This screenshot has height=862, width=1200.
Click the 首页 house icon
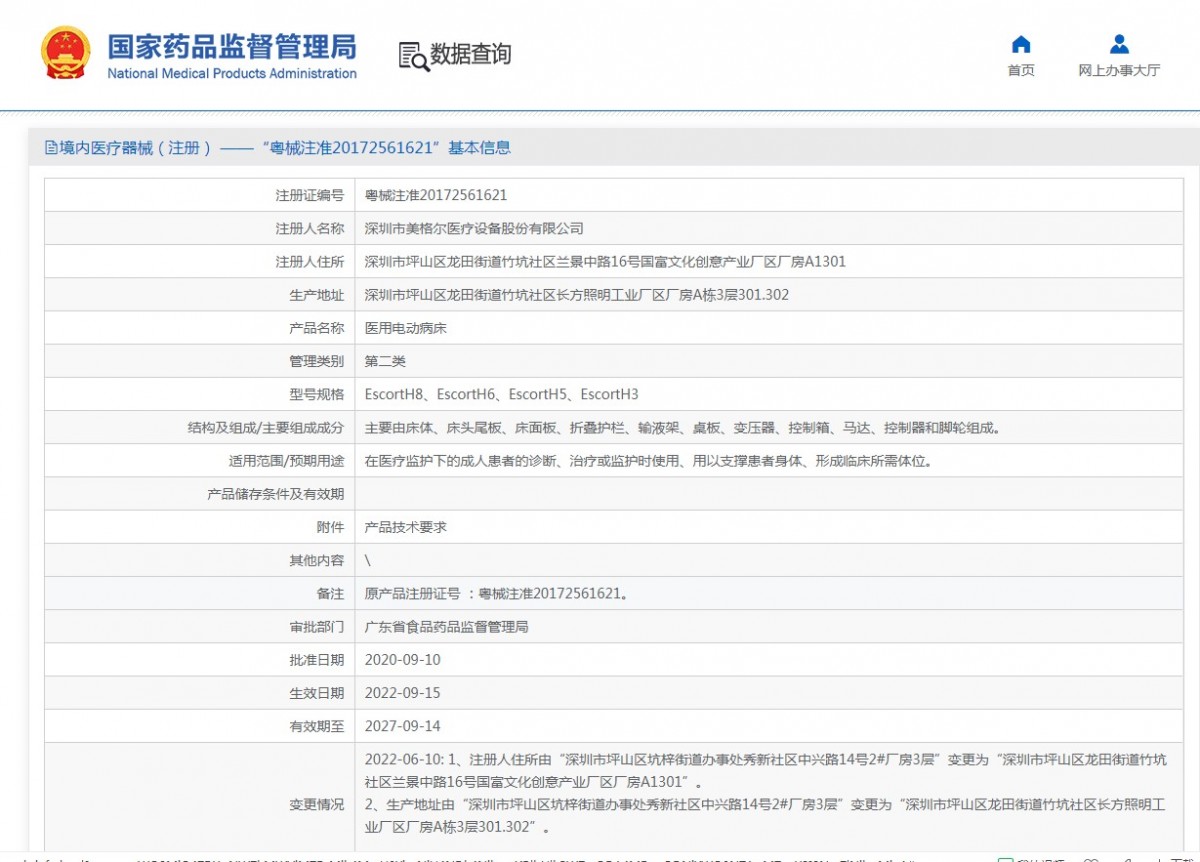coord(1021,44)
